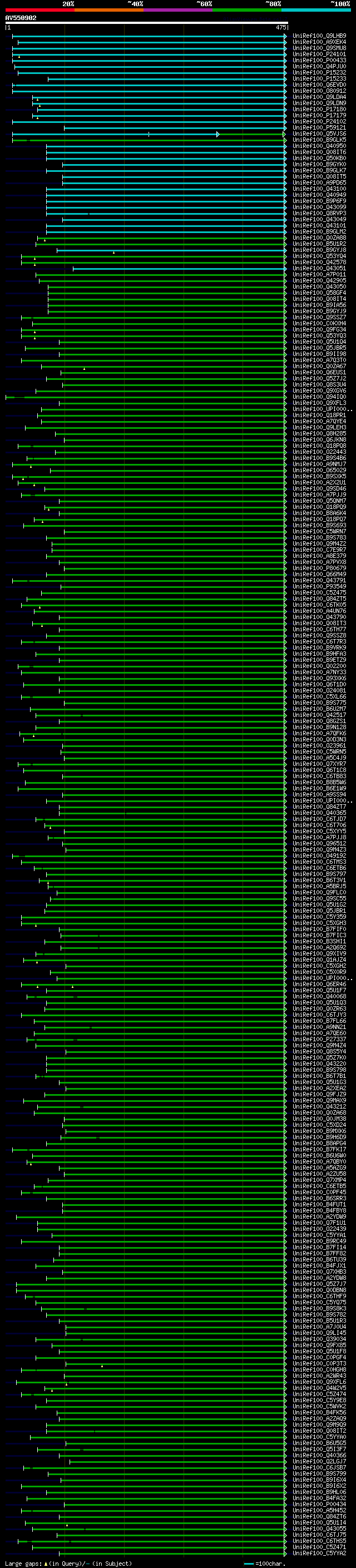Click the cyan alignment bar for UniRef100_Q5VJS6
The image size is (356, 1568).
click(x=115, y=134)
